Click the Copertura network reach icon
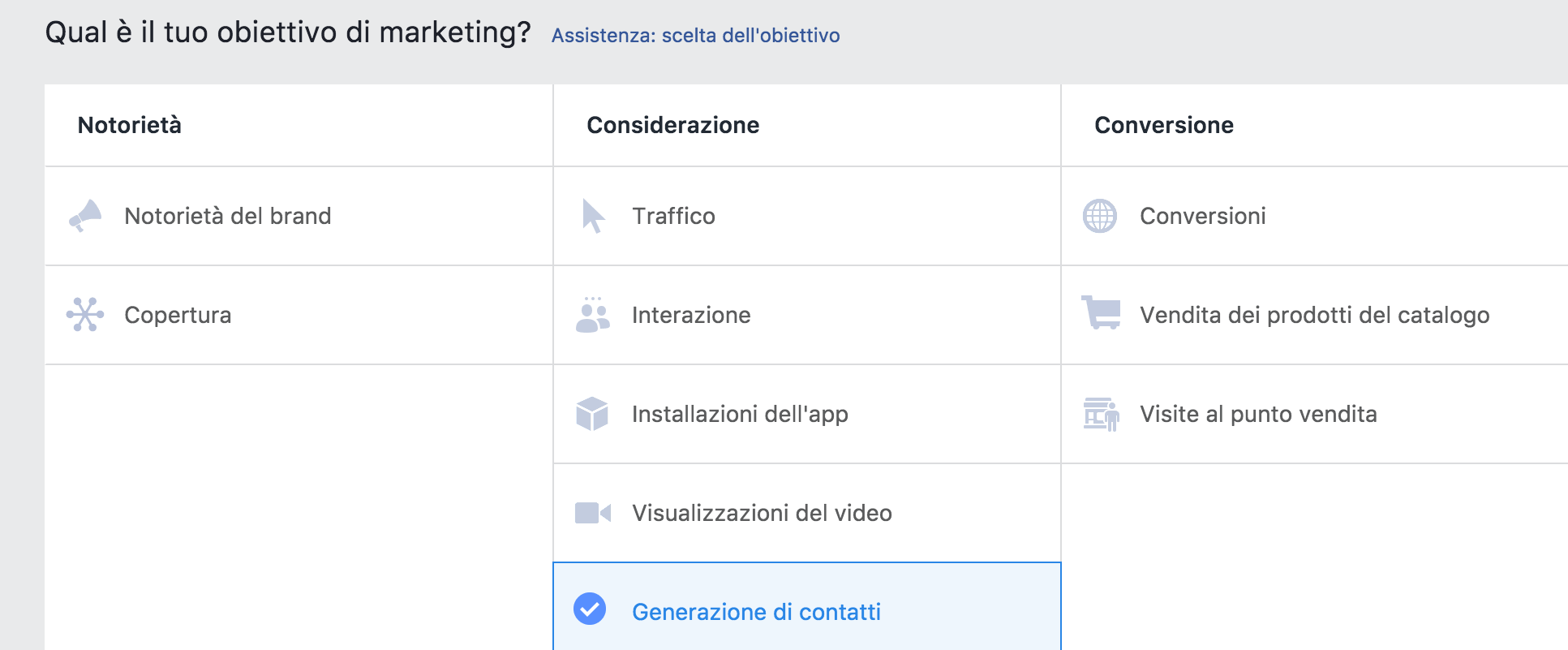 [x=85, y=314]
